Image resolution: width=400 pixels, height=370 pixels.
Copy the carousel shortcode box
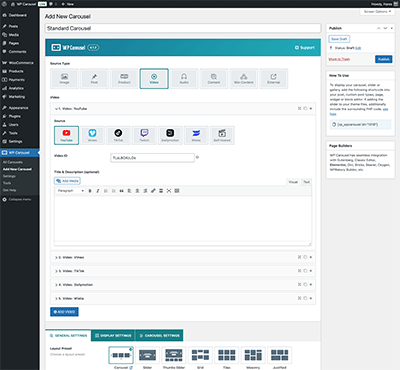pyautogui.click(x=360, y=124)
